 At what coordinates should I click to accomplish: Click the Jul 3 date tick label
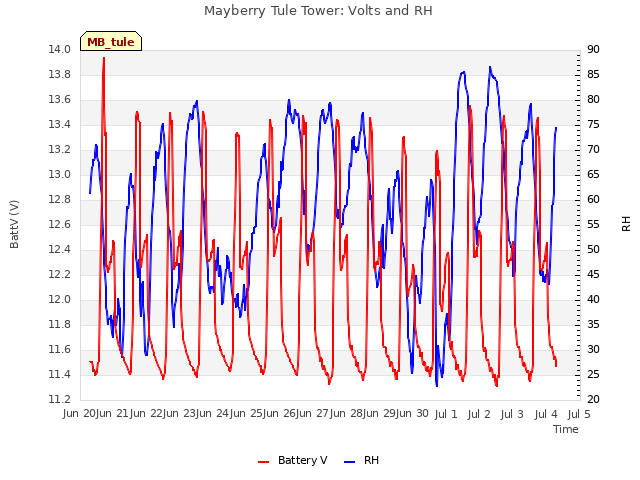coord(512,414)
